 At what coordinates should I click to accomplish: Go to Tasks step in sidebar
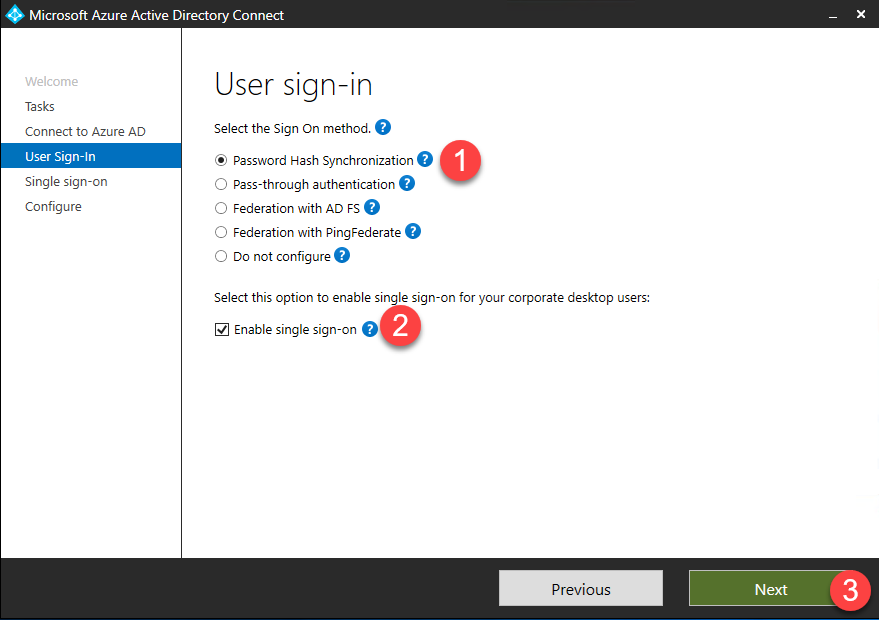point(40,107)
